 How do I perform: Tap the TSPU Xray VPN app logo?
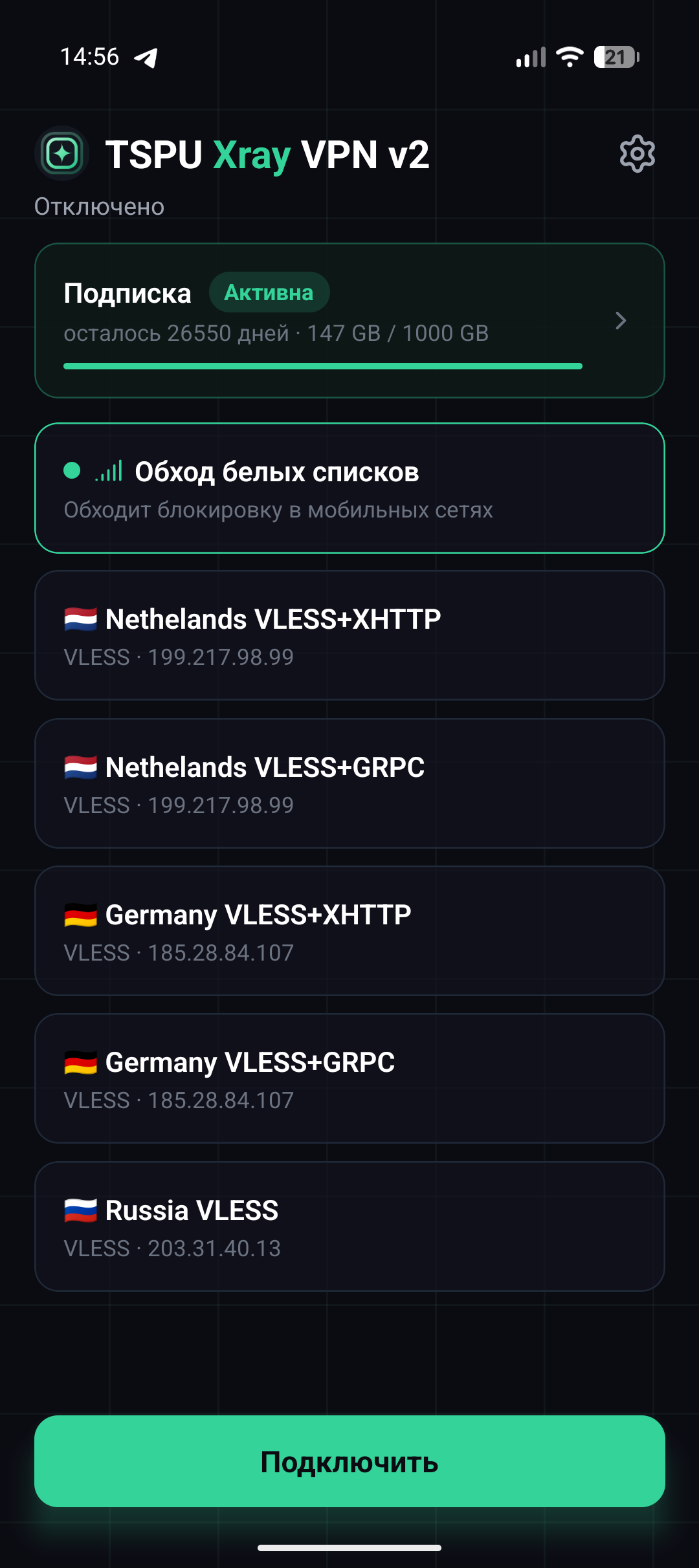(x=61, y=154)
